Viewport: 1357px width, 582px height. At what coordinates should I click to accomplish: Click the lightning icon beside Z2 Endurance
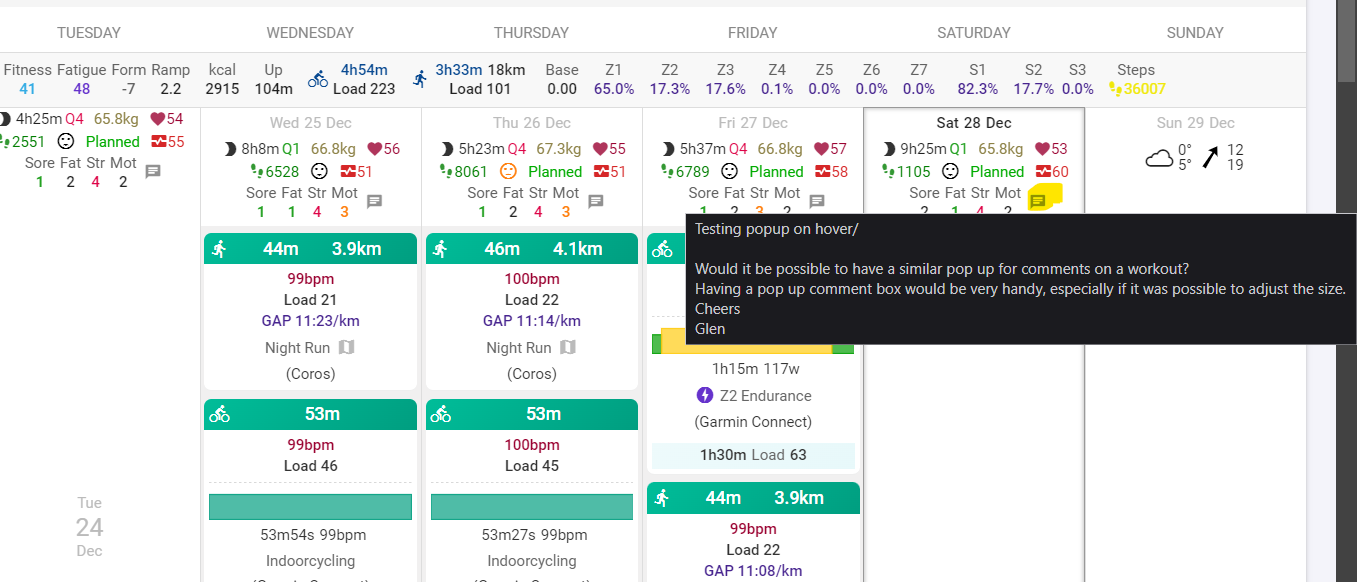coord(705,396)
